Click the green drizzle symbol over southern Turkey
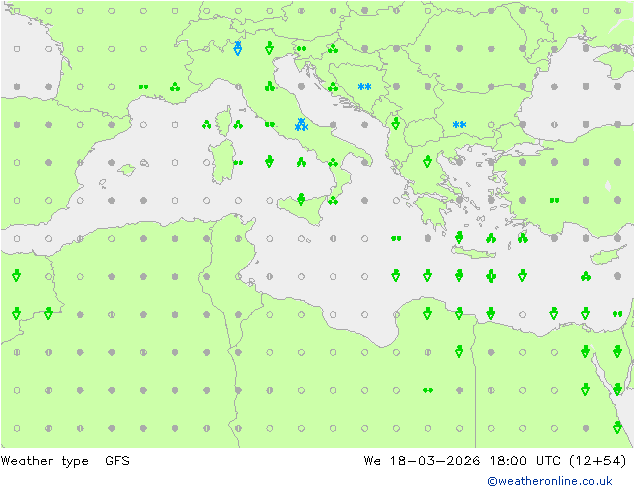Viewport: 634px width, 490px height. [x=554, y=200]
